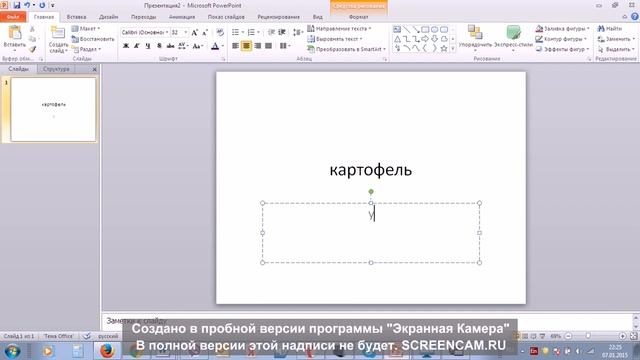Align text to the right
This screenshot has height=360, width=640.
coord(258,46)
